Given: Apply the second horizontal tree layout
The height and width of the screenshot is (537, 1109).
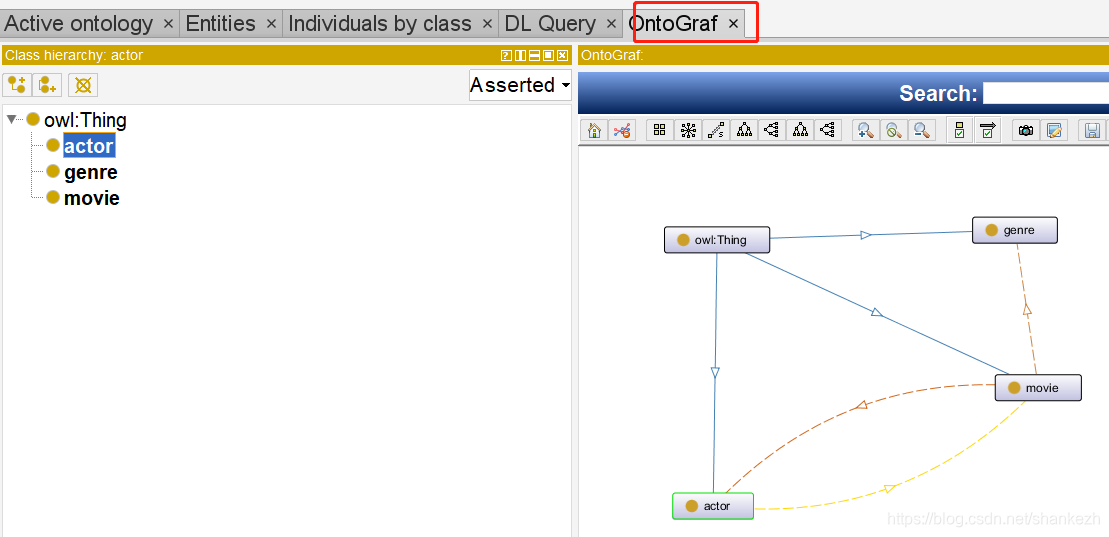Looking at the screenshot, I should (x=828, y=130).
